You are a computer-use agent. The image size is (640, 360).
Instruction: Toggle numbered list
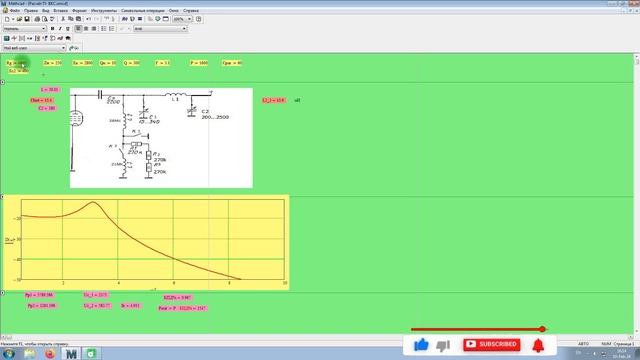click(x=112, y=29)
